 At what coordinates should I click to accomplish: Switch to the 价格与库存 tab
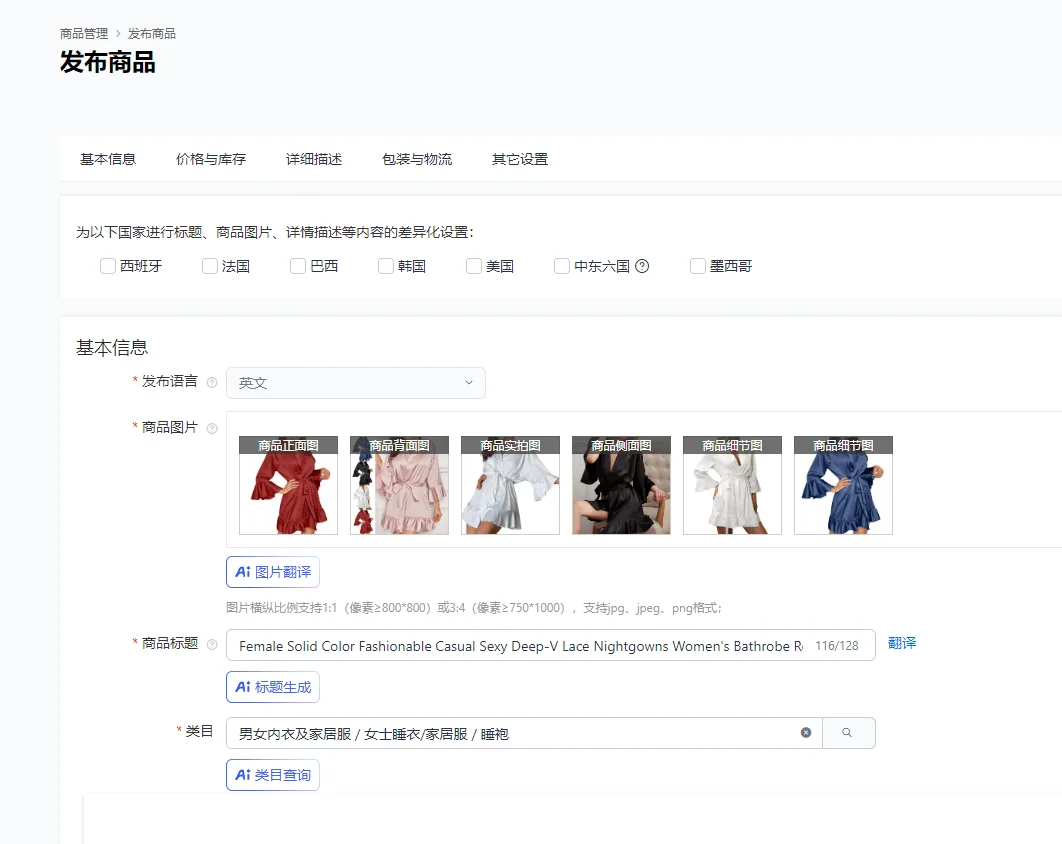[211, 159]
